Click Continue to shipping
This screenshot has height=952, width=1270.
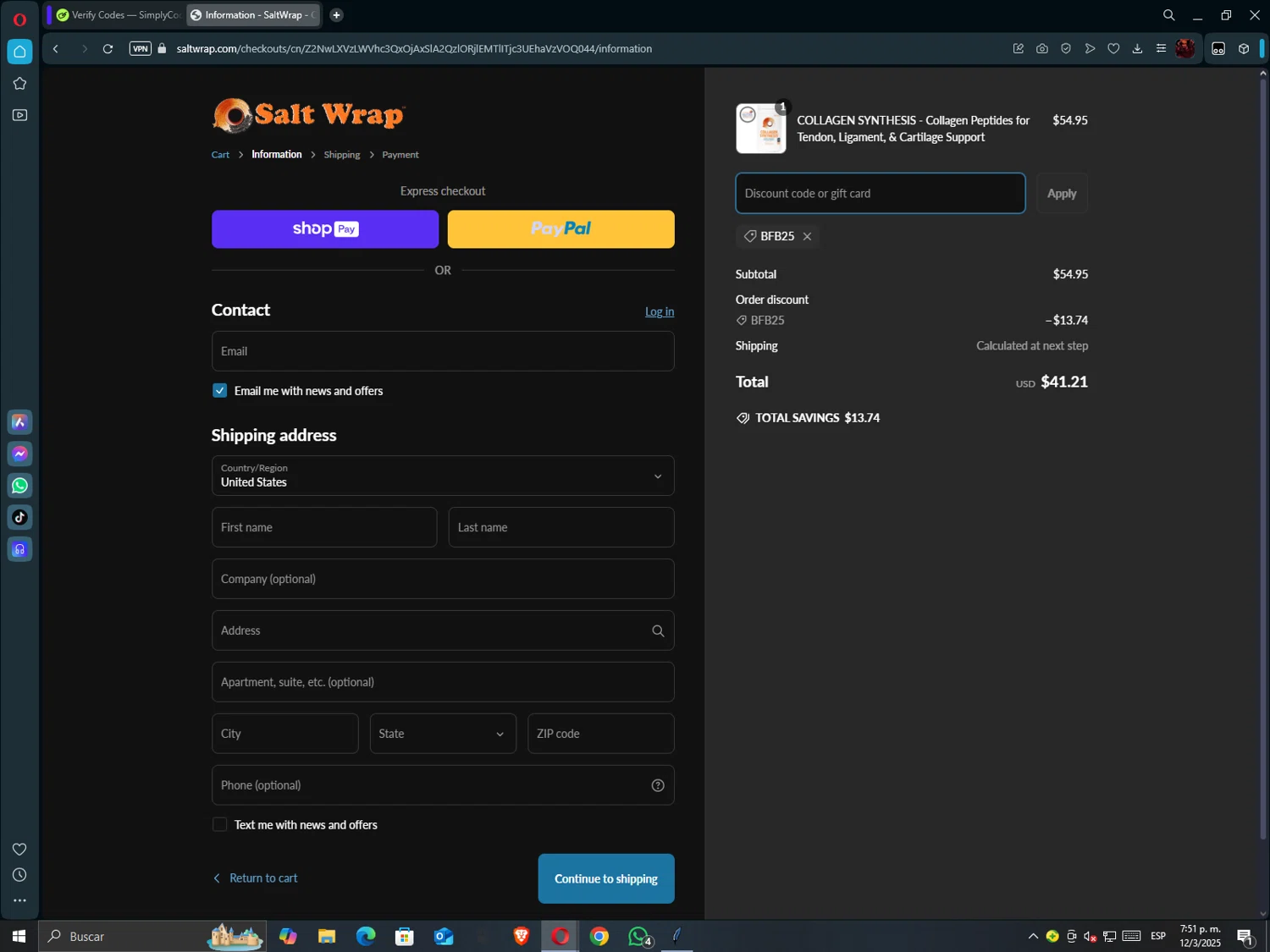(606, 879)
